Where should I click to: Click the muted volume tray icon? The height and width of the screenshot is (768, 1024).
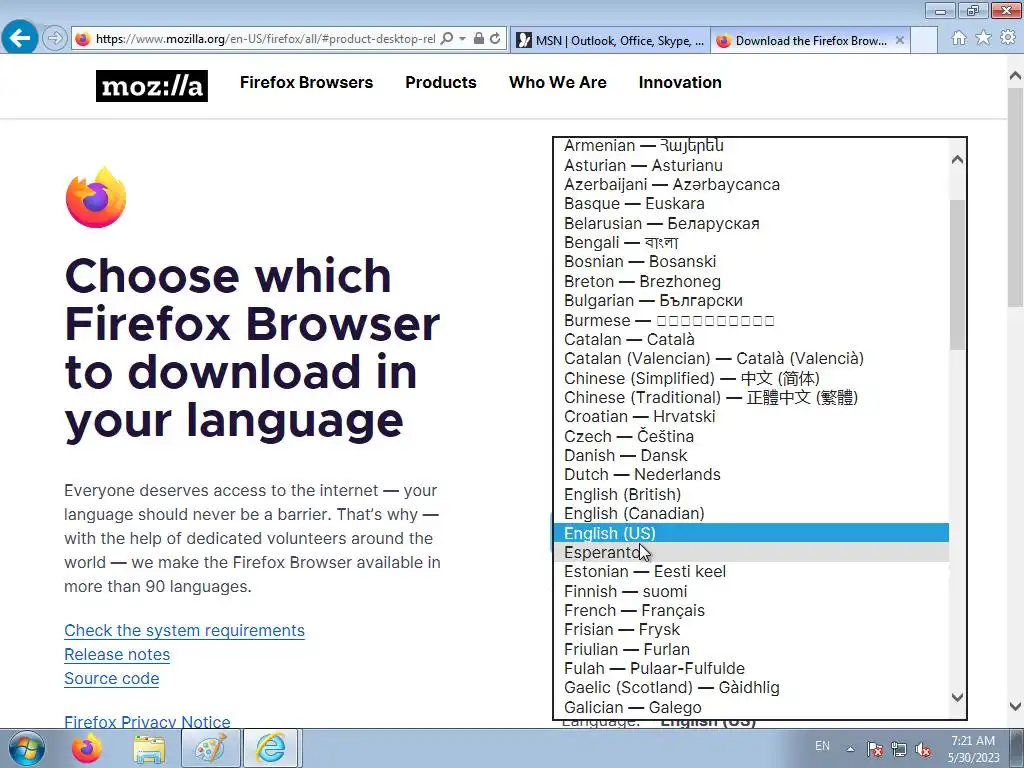923,749
